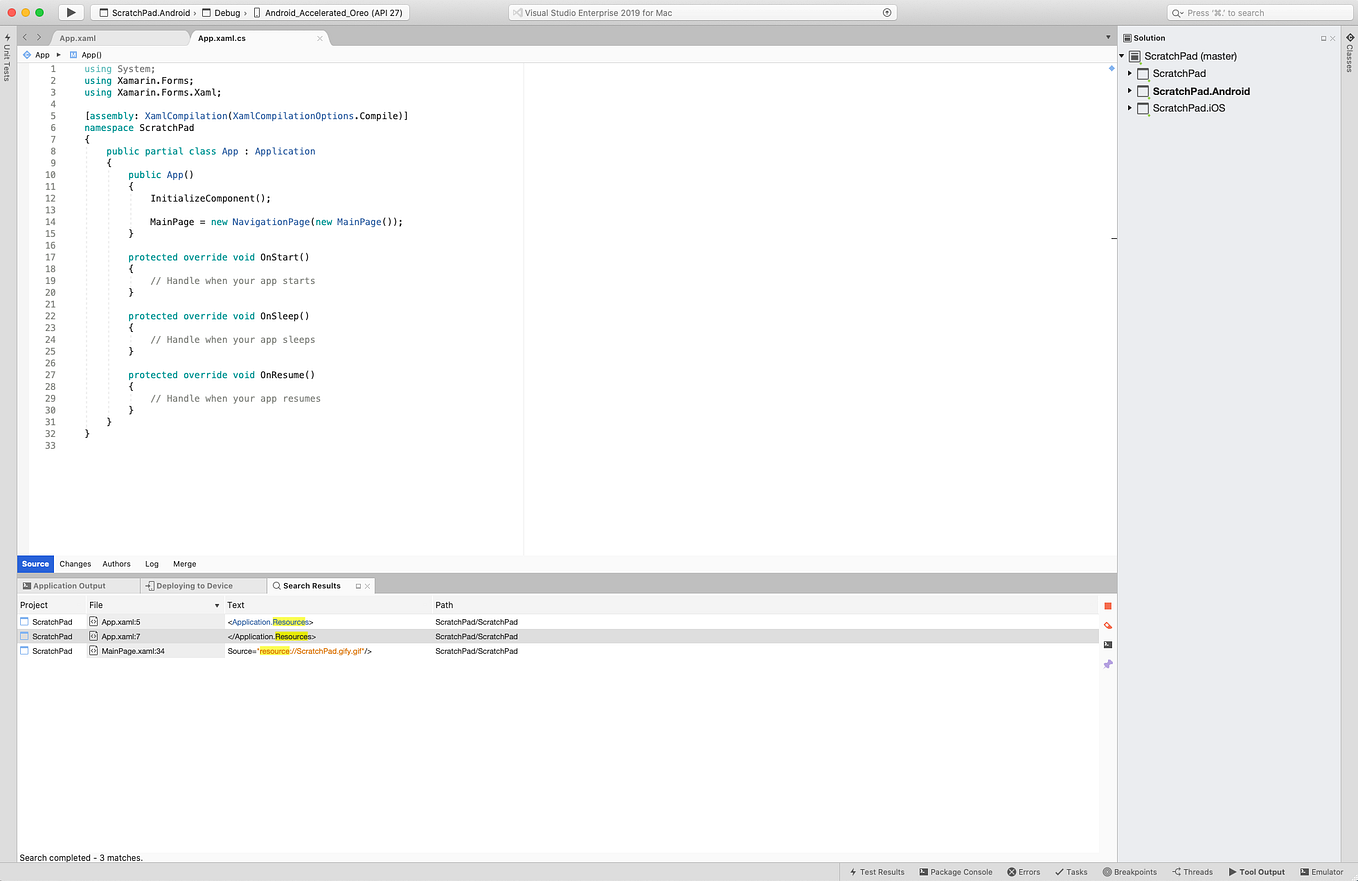Click the console output icon beside Search Results
1358x881 pixels.
(x=1107, y=644)
